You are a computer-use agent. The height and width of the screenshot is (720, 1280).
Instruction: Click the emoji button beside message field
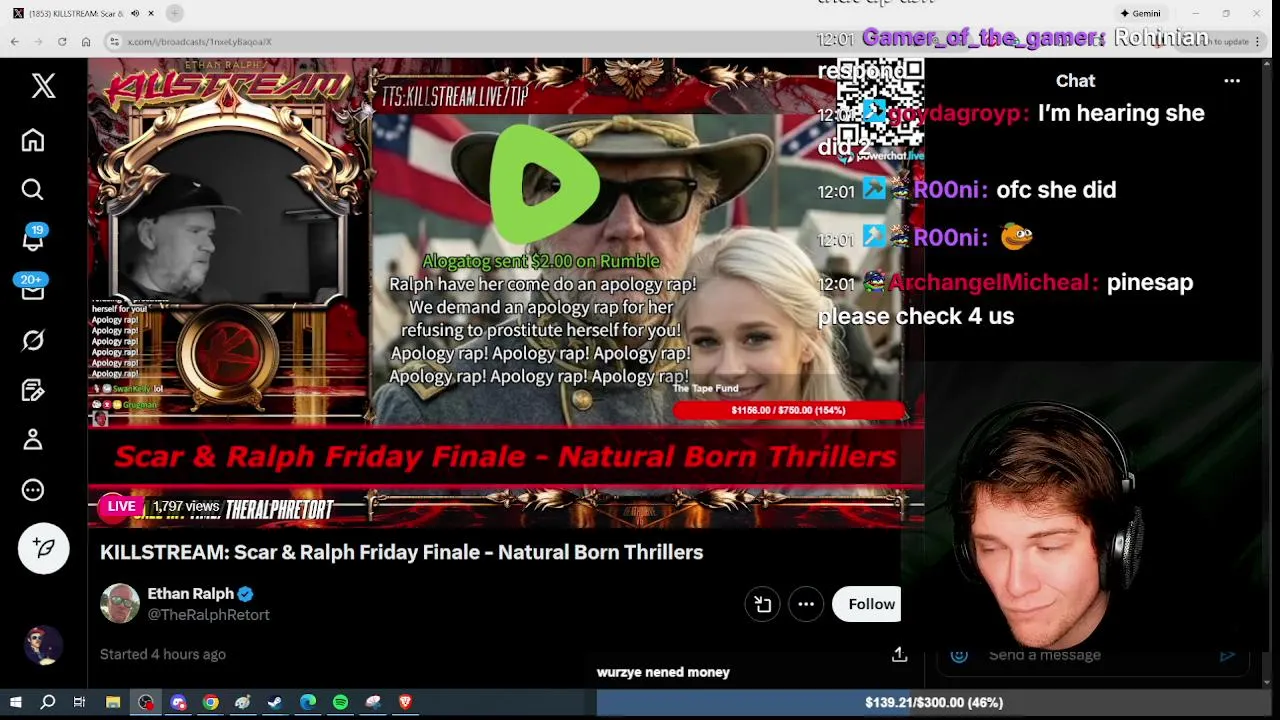(x=959, y=655)
